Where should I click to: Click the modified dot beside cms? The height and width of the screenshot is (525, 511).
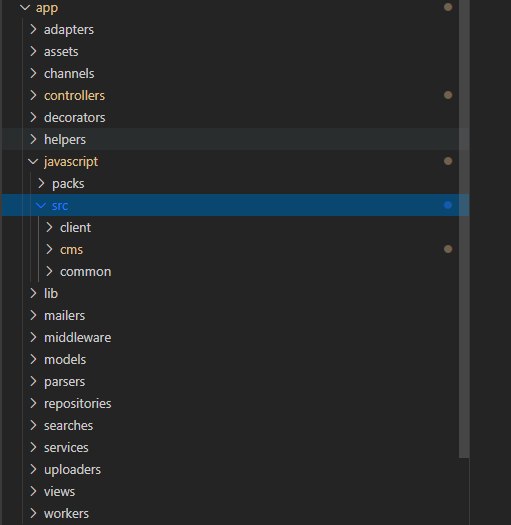(448, 249)
